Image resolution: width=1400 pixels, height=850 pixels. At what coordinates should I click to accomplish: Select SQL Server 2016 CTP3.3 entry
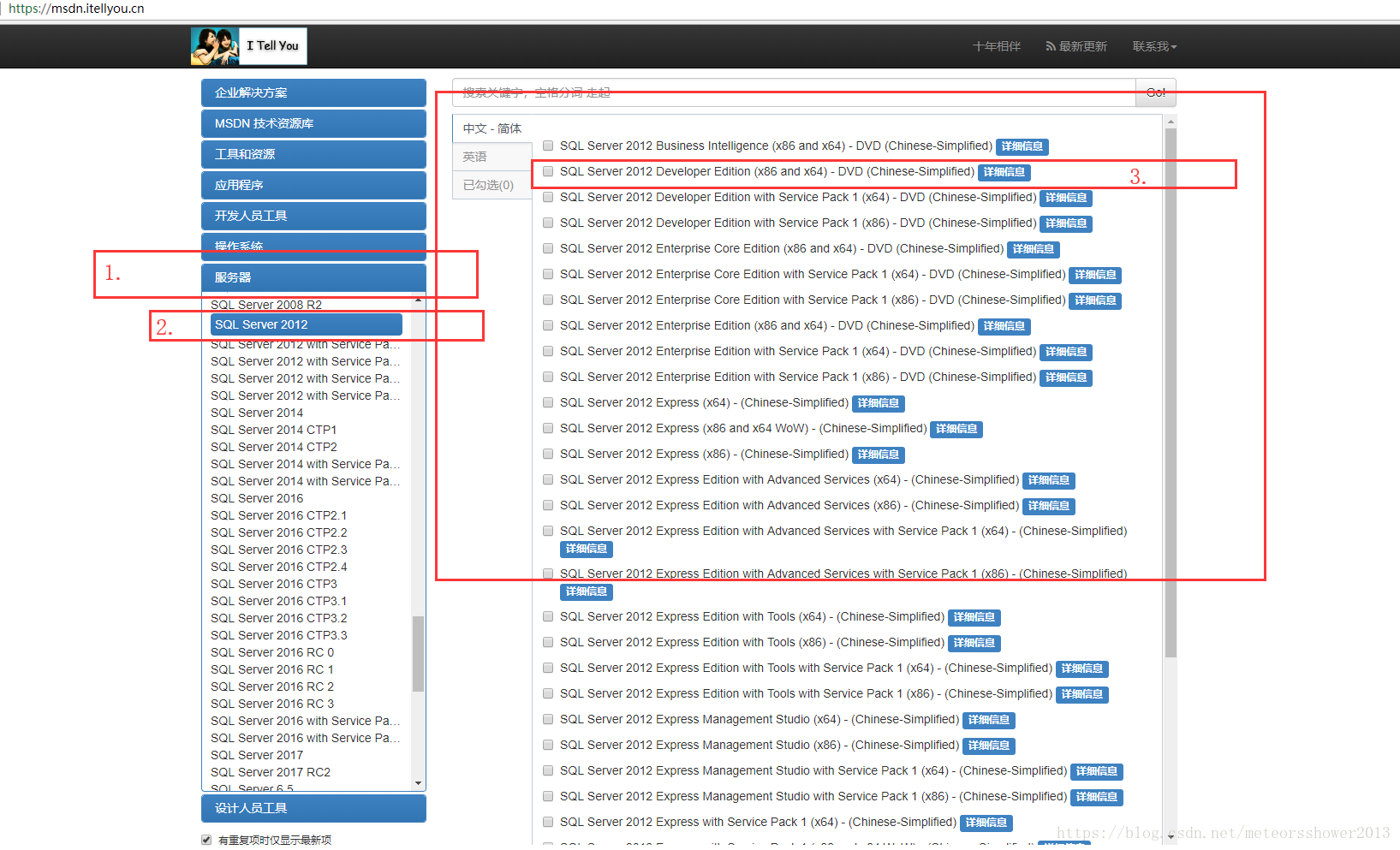pyautogui.click(x=279, y=635)
